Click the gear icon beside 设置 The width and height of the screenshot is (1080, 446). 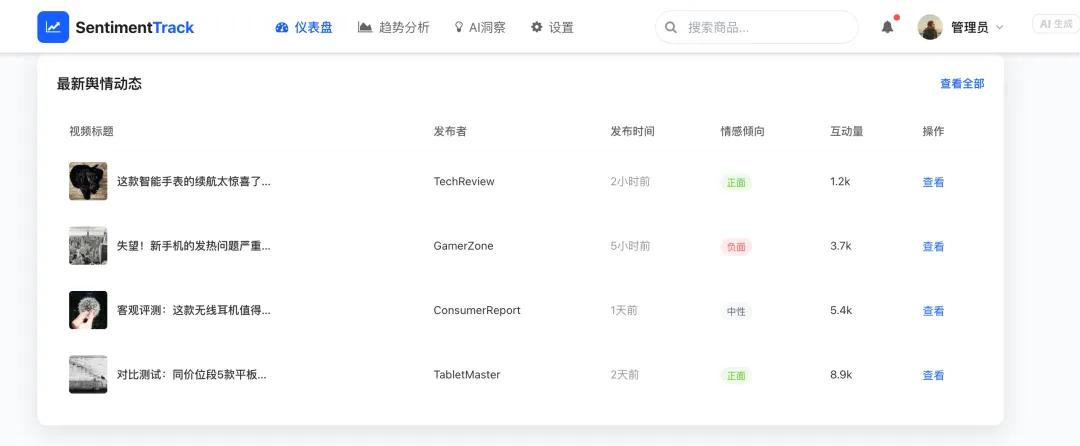pyautogui.click(x=537, y=28)
